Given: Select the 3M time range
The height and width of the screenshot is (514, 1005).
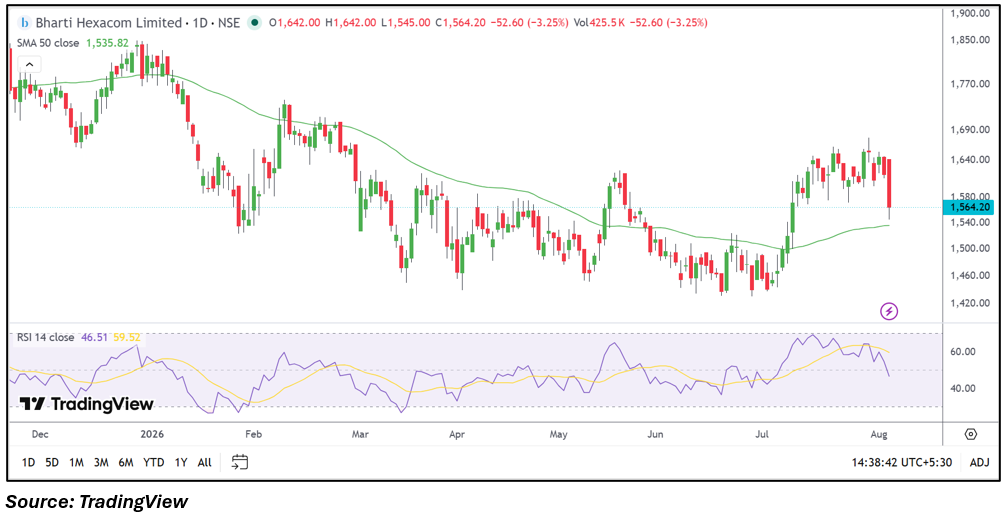Looking at the screenshot, I should (x=101, y=462).
